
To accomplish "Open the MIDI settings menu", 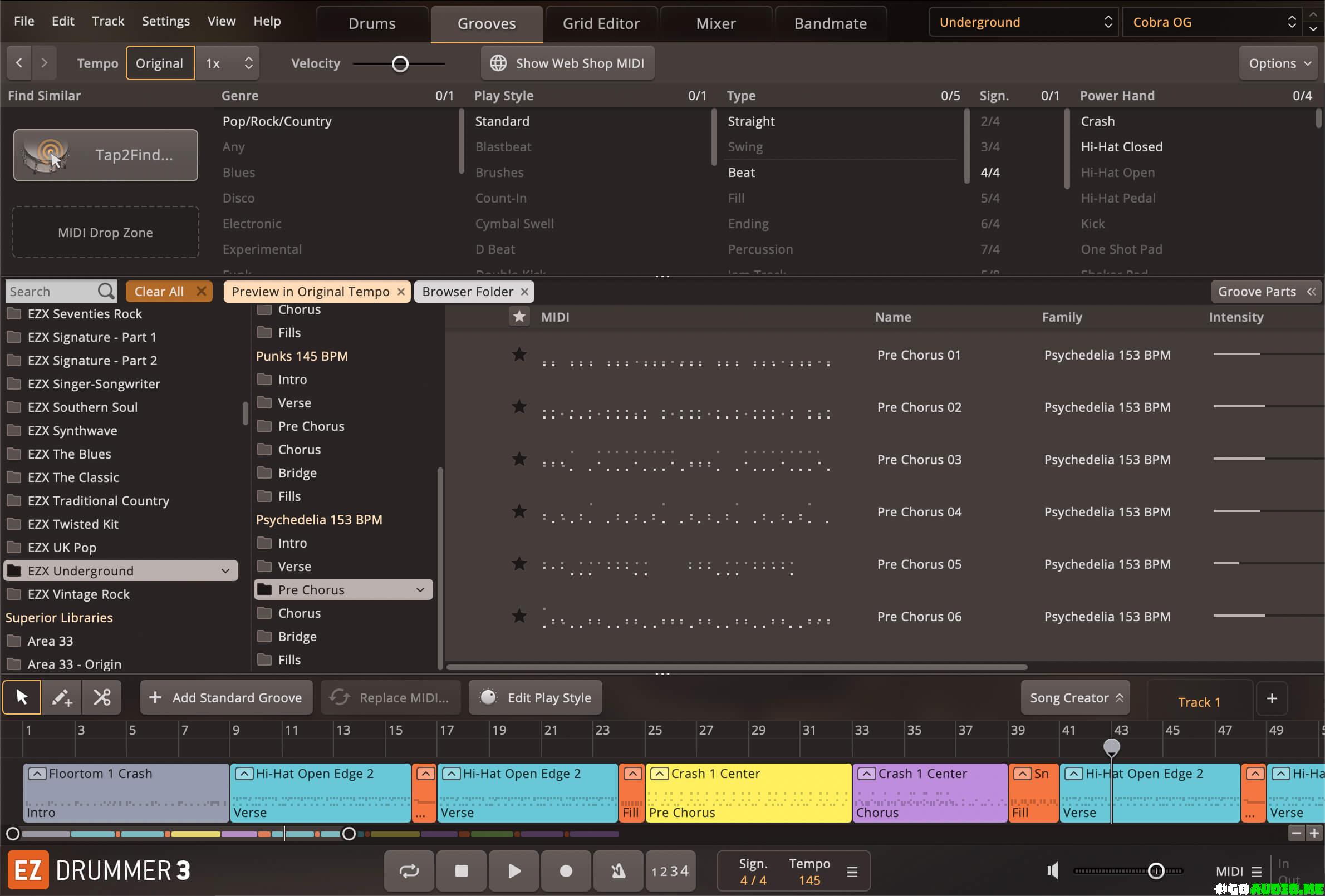I will pos(1257,872).
